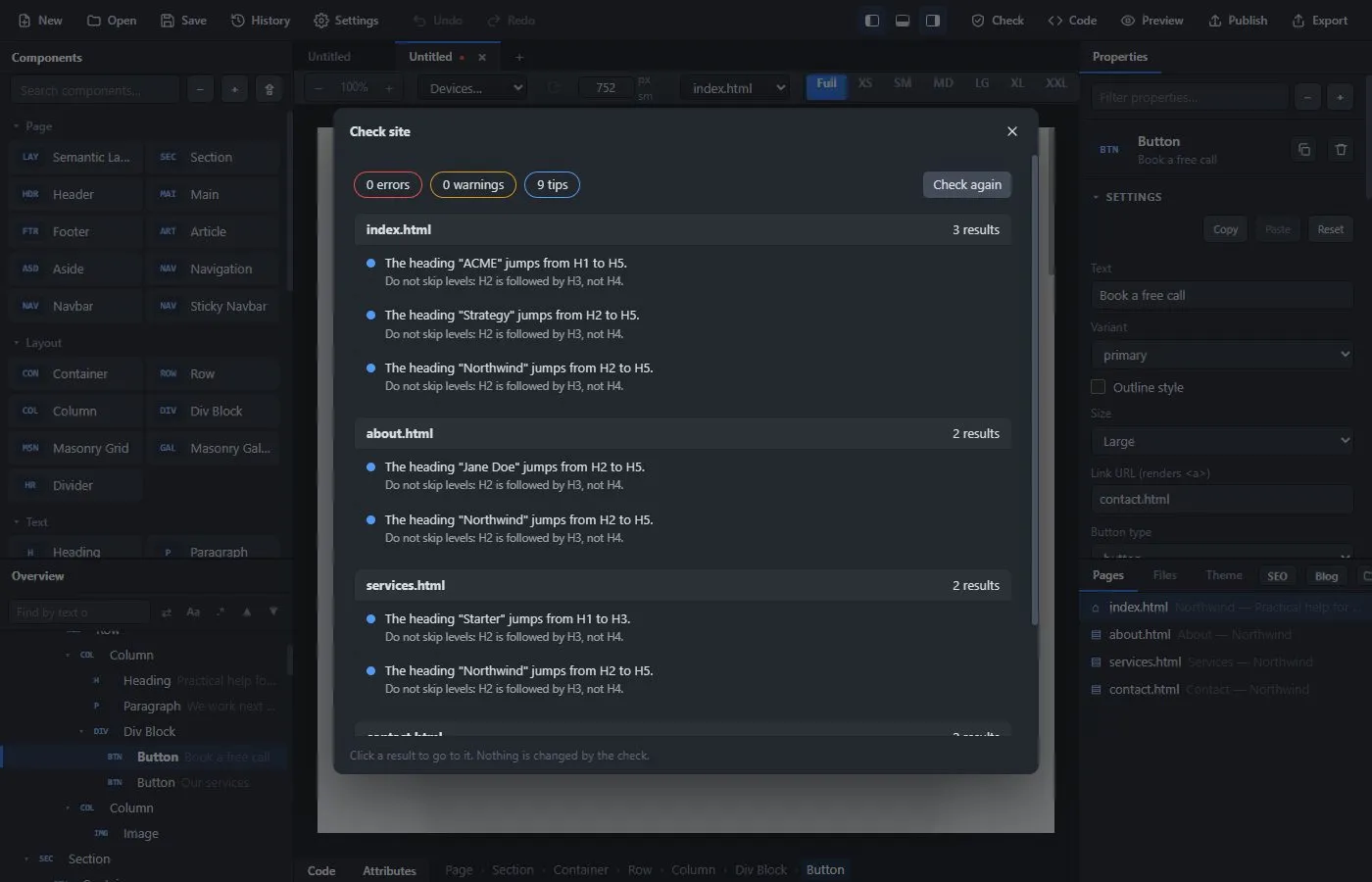Toggle the right sidebar panel layout icon
This screenshot has width=1372, height=882.
(x=933, y=21)
